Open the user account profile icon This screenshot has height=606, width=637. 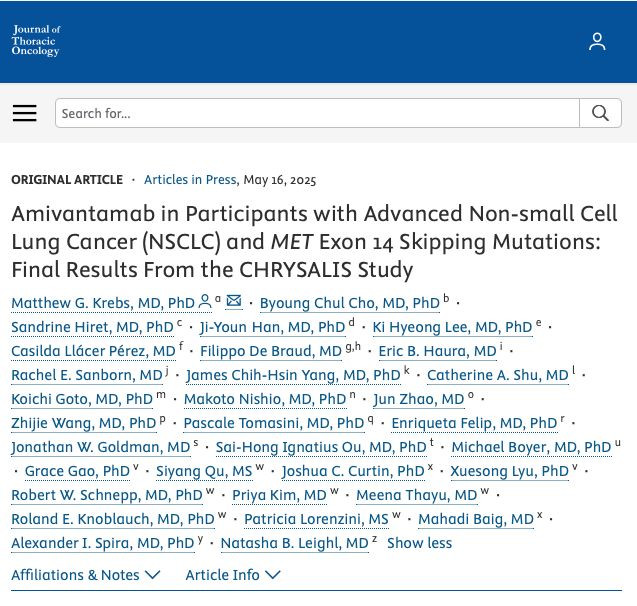pos(597,41)
